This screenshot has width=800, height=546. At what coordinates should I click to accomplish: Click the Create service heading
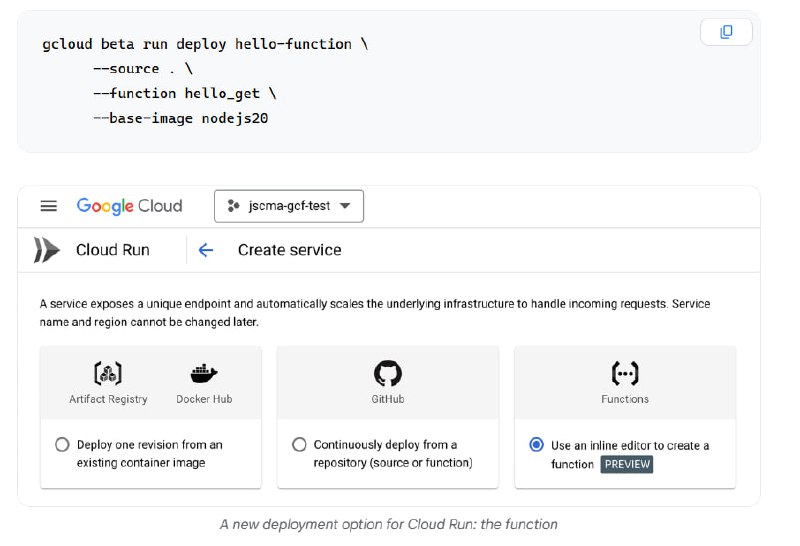[290, 250]
